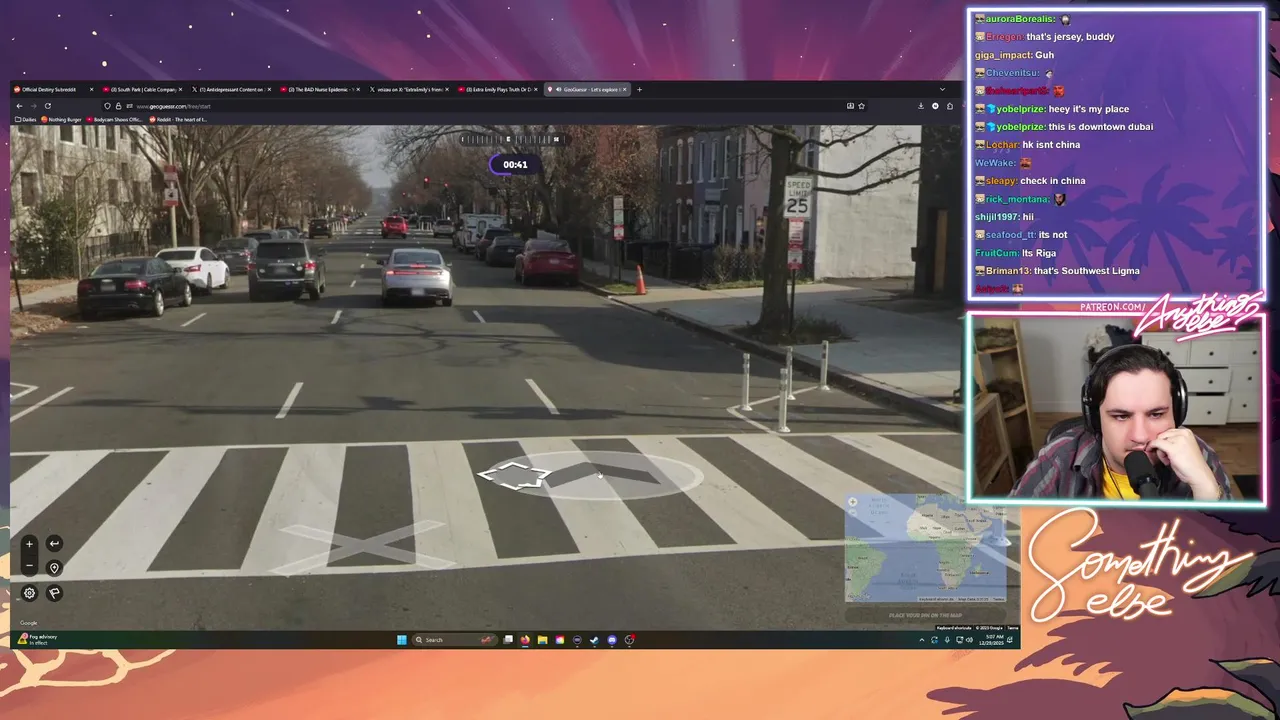The height and width of the screenshot is (720, 1280).
Task: Click chat message 'that's jersey, buddy'
Action: [1070, 37]
